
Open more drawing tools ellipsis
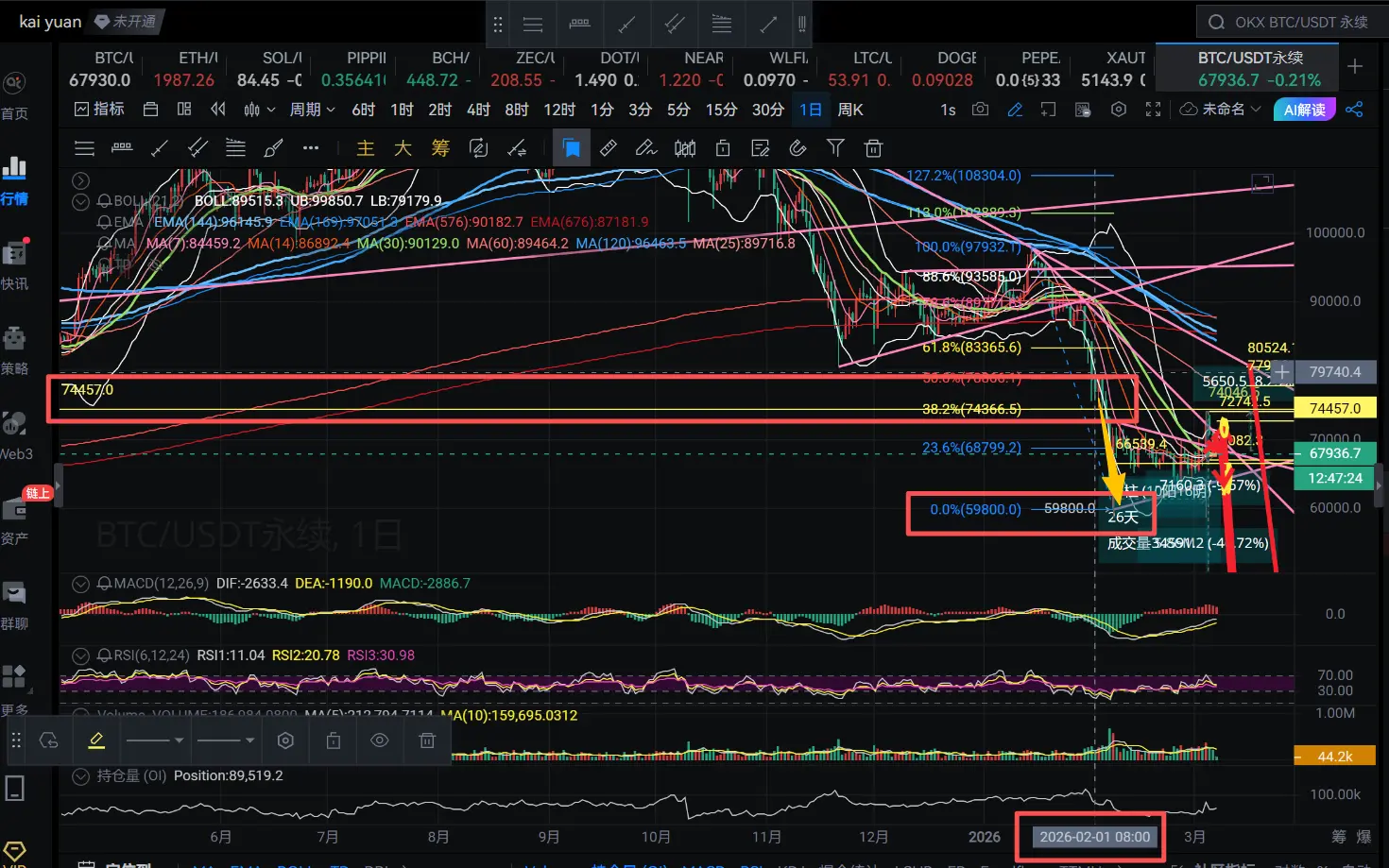pos(311,148)
